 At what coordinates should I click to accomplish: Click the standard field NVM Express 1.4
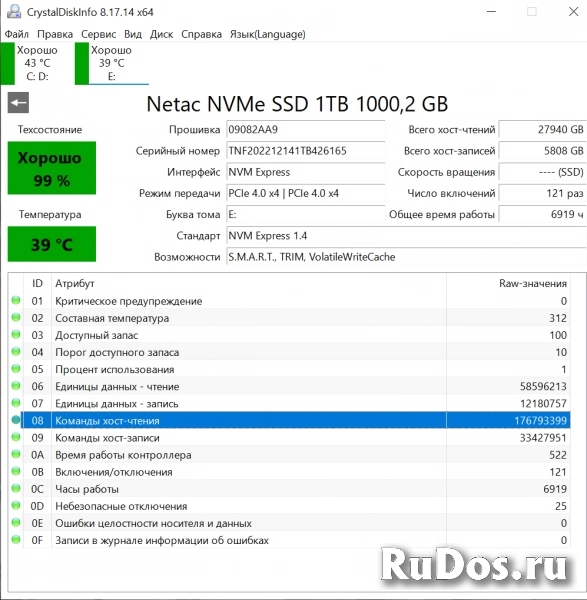[x=406, y=236]
